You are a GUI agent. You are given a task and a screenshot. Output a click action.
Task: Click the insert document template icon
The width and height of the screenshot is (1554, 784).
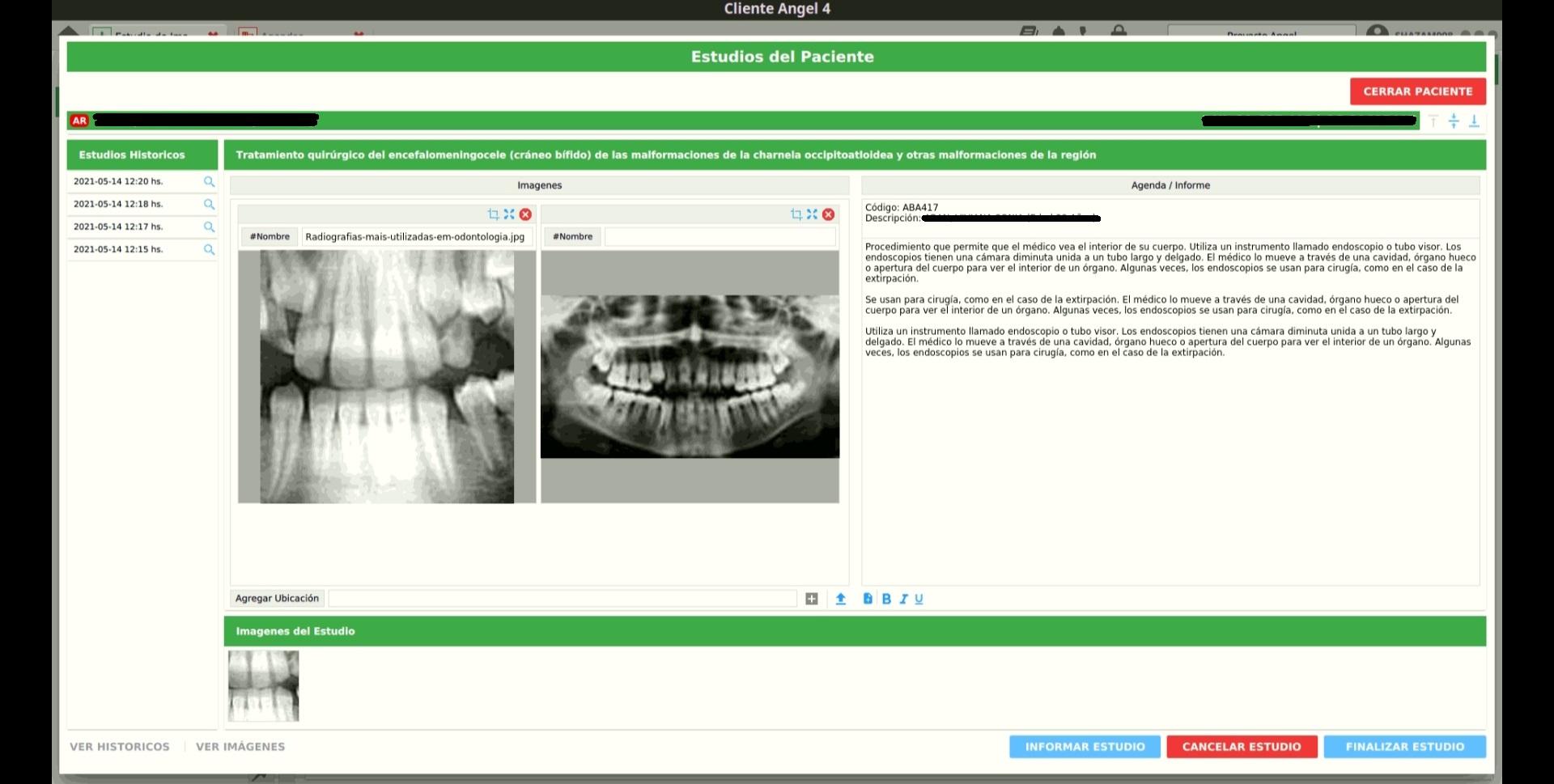tap(868, 599)
